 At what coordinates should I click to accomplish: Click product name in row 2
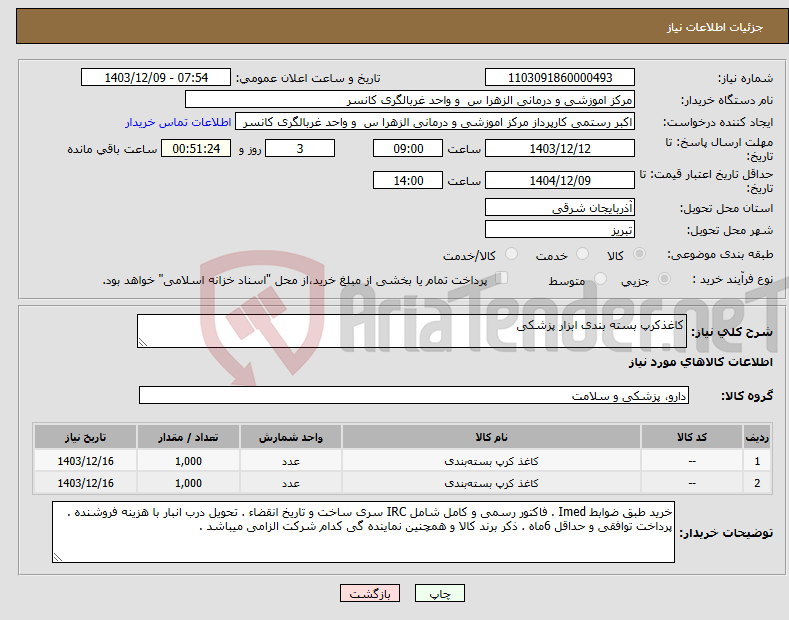[491, 483]
